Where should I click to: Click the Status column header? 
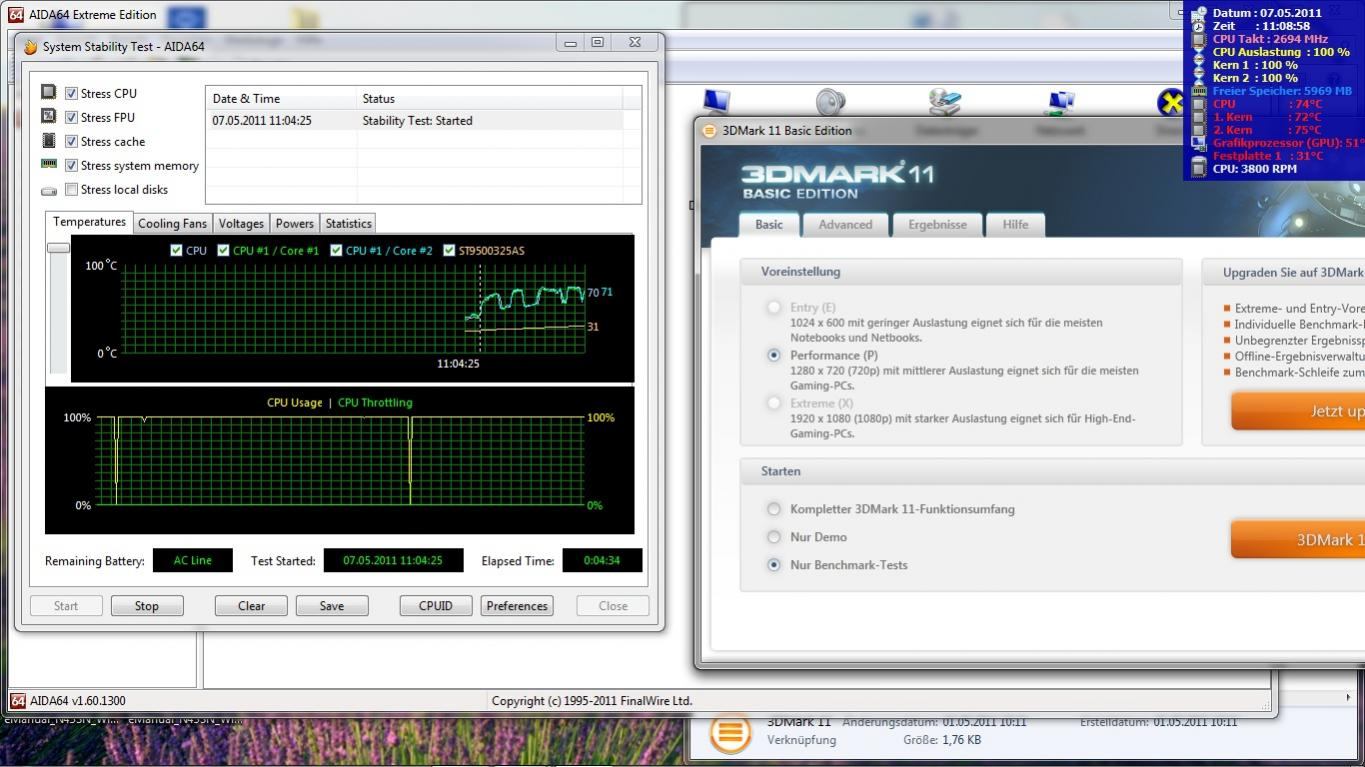(489, 98)
